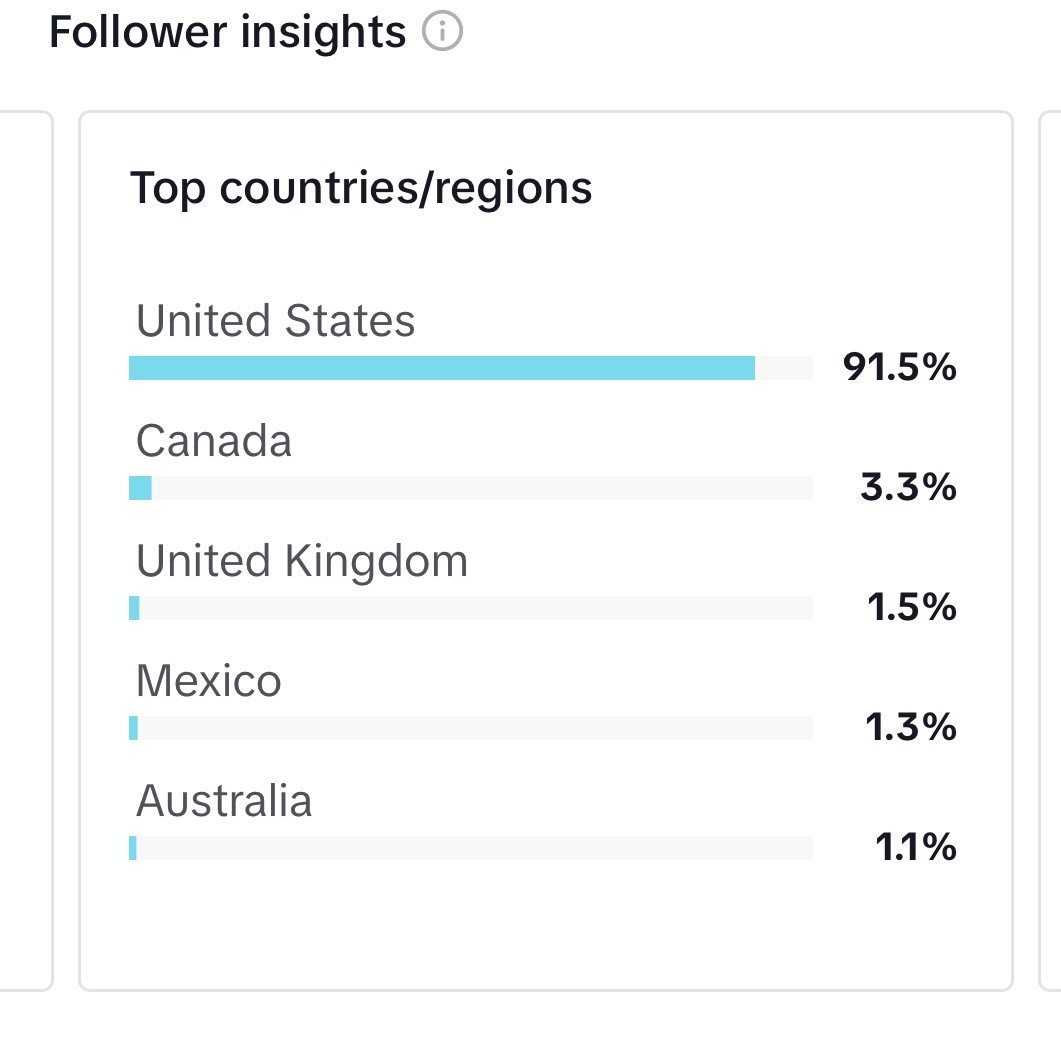
Task: Click the Top countries/regions title
Action: pos(361,188)
